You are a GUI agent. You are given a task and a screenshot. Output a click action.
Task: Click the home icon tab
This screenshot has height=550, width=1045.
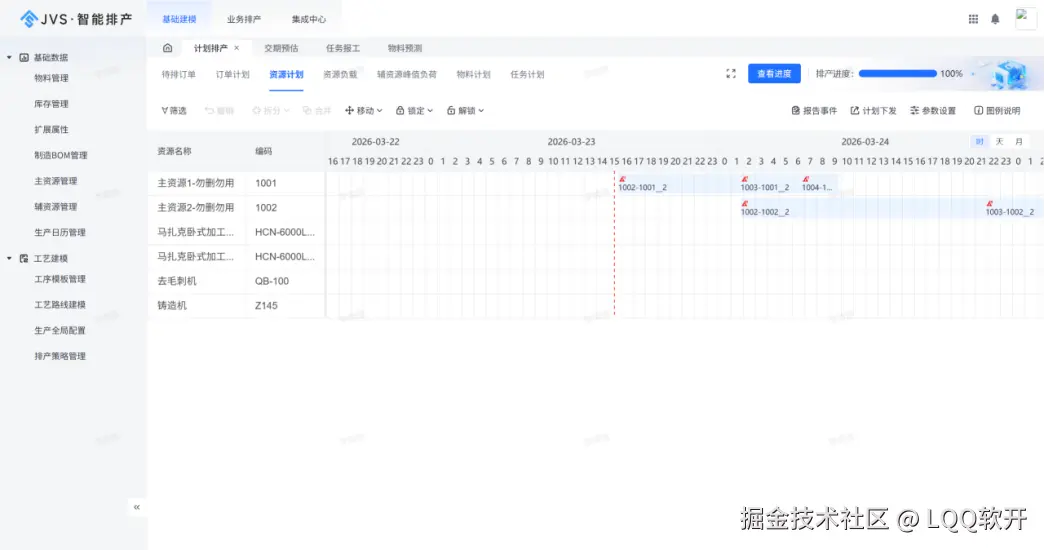pyautogui.click(x=167, y=48)
